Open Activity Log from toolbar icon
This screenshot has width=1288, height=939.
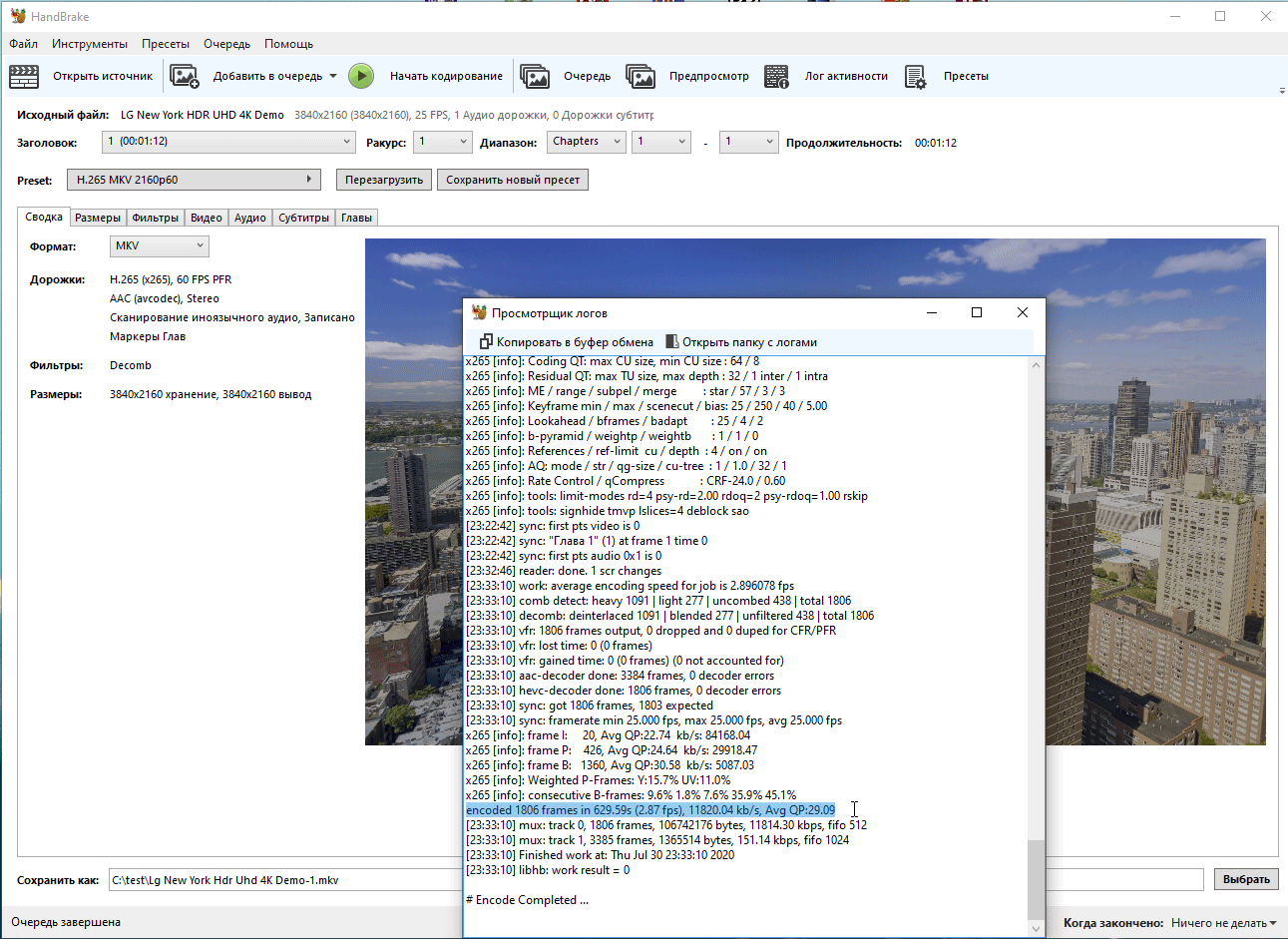[x=777, y=76]
